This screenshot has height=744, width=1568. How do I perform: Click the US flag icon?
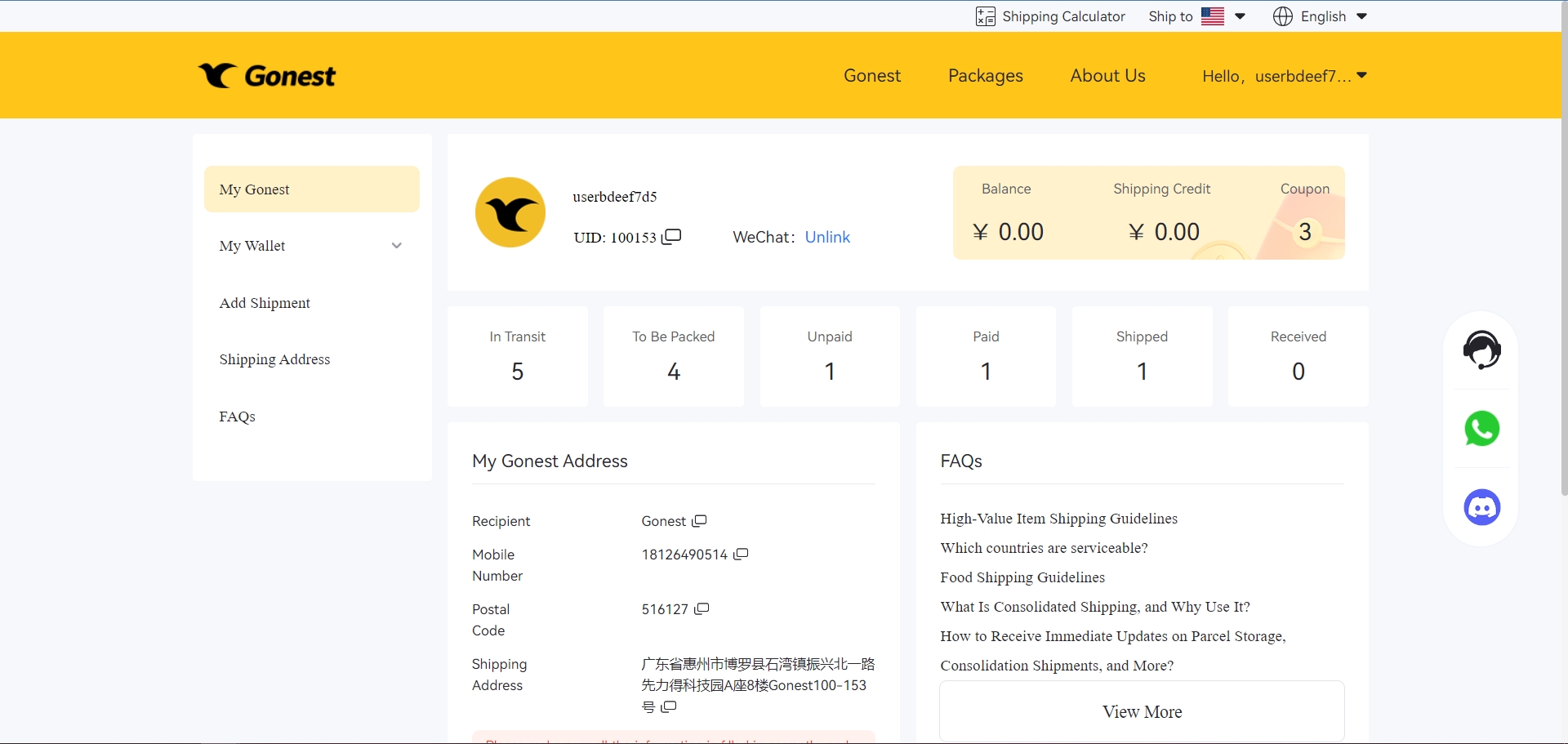1212,16
